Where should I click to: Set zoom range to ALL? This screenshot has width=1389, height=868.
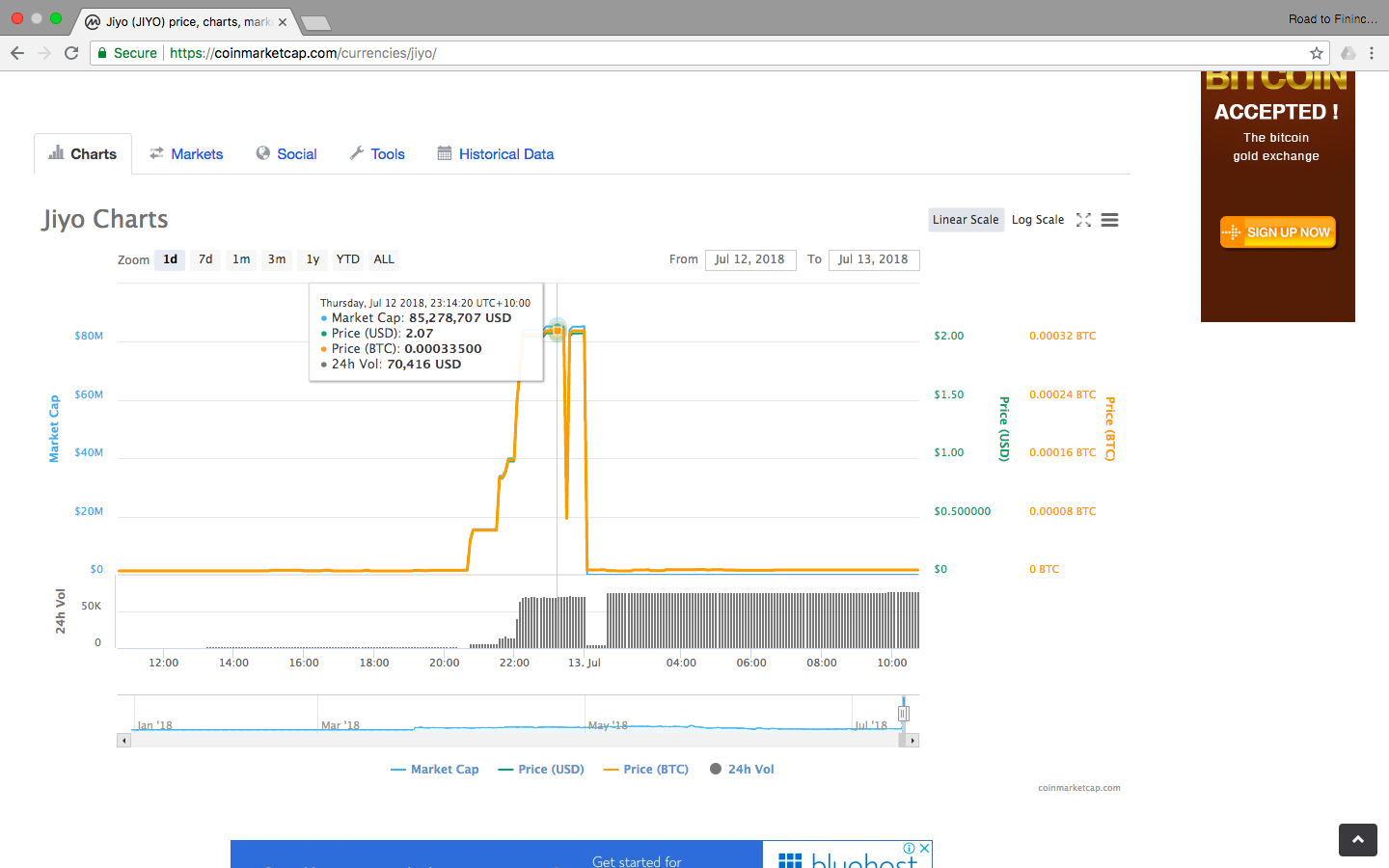[384, 259]
